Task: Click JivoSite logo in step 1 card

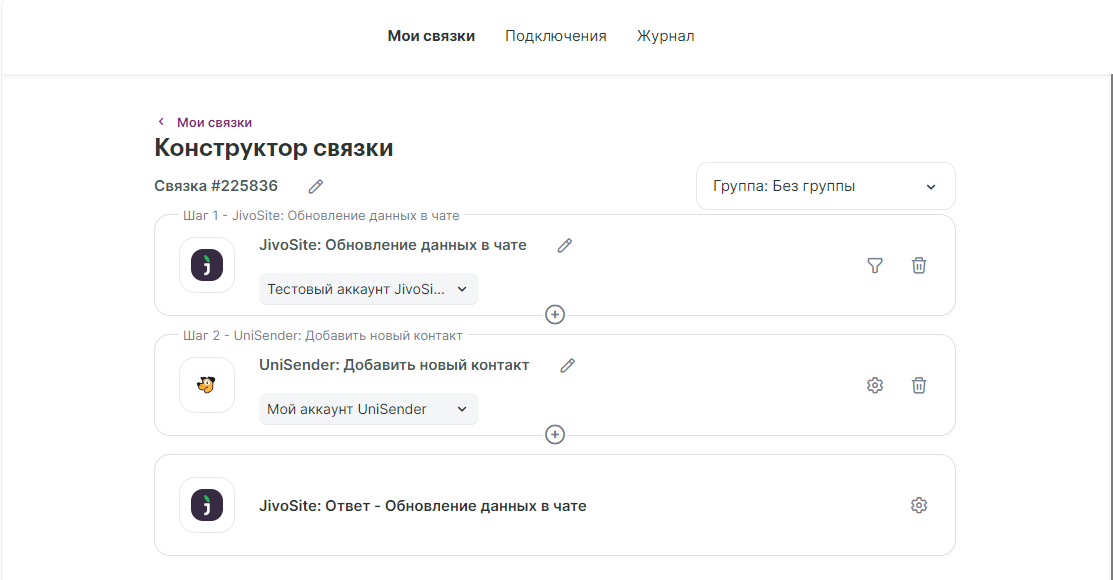Action: tap(207, 266)
